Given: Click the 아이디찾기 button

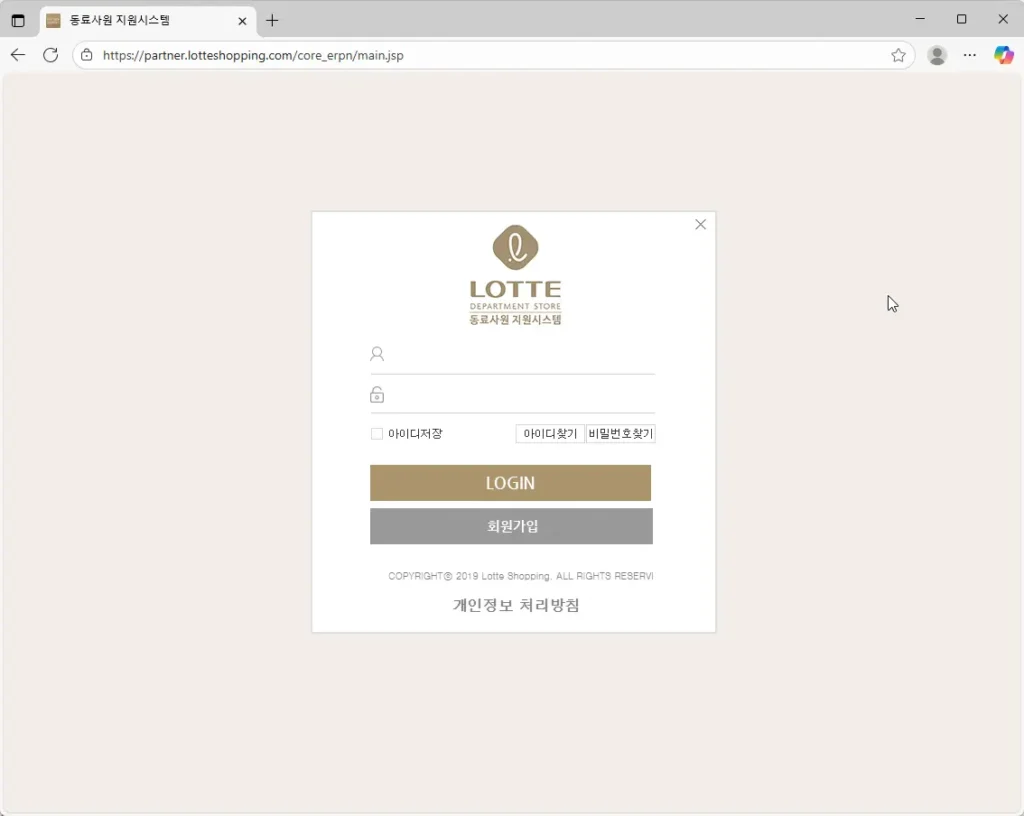Looking at the screenshot, I should [x=550, y=434].
